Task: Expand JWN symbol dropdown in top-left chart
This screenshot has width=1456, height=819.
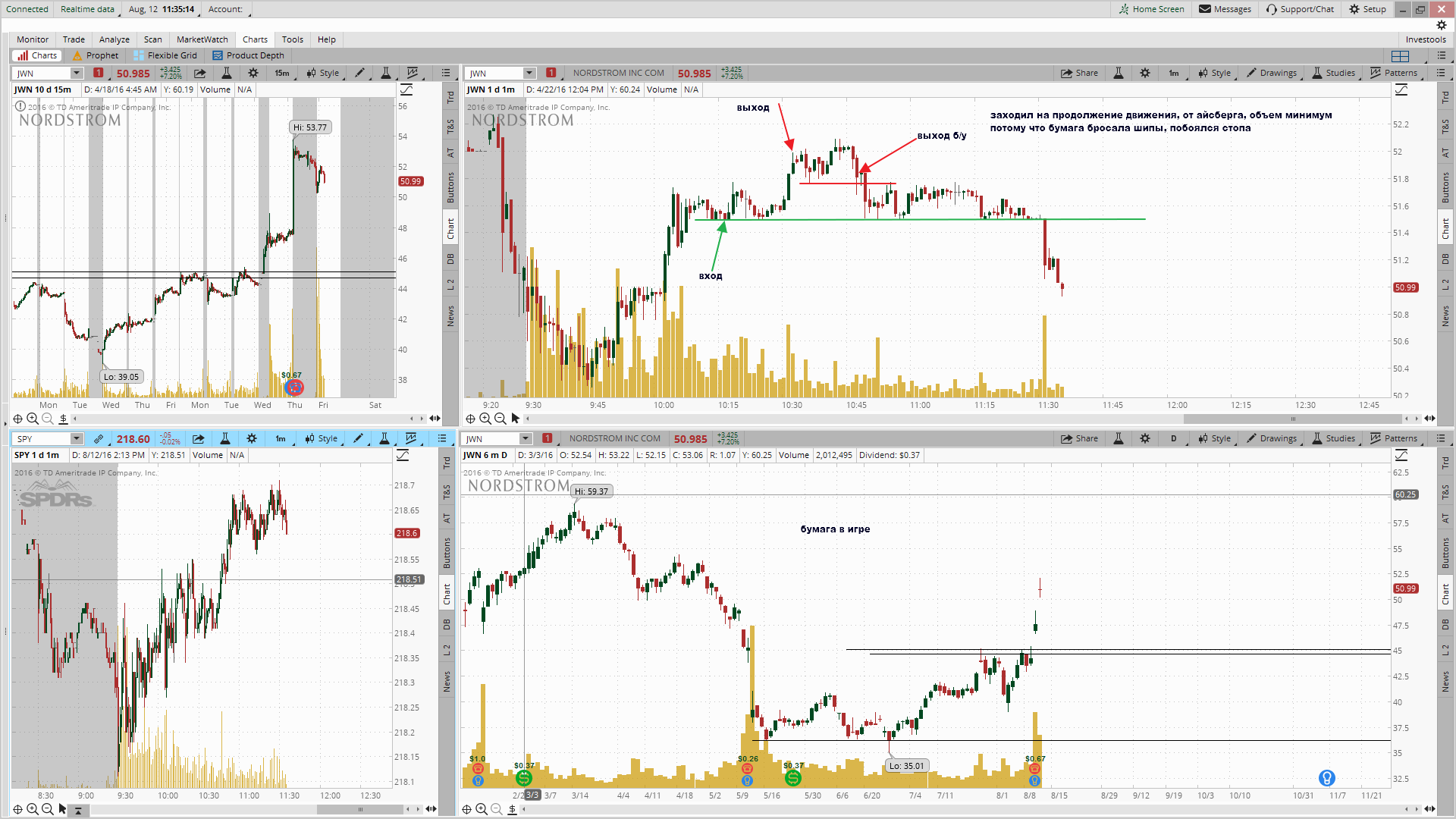Action: click(x=77, y=73)
